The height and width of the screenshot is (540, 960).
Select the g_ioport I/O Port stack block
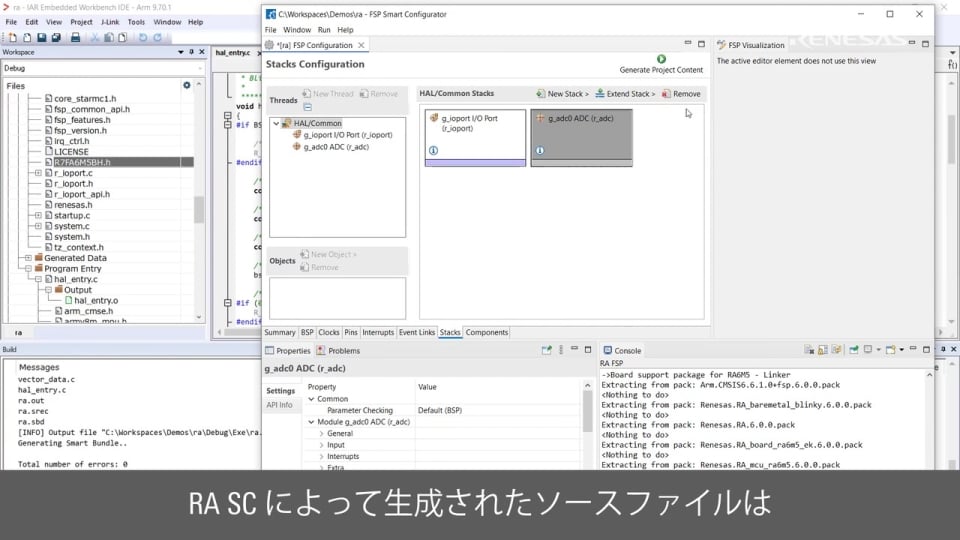[x=475, y=138]
